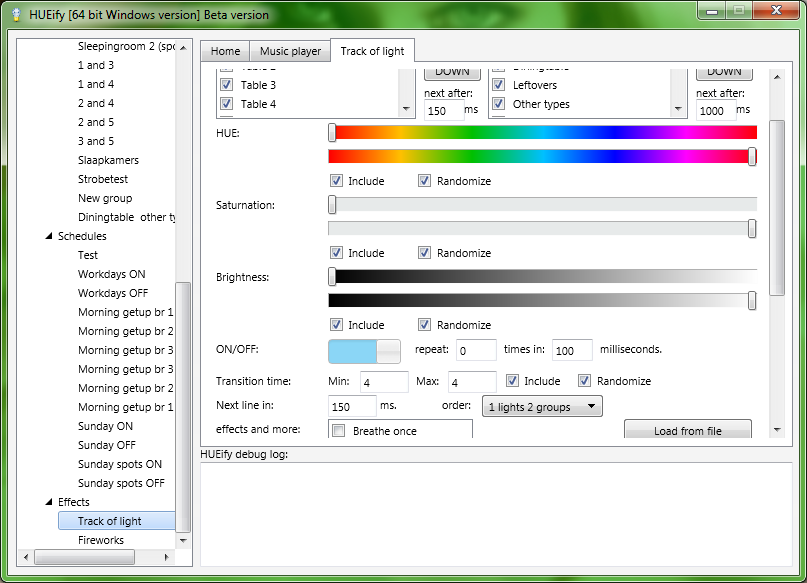
Task: Select the Test schedule
Action: (x=87, y=255)
